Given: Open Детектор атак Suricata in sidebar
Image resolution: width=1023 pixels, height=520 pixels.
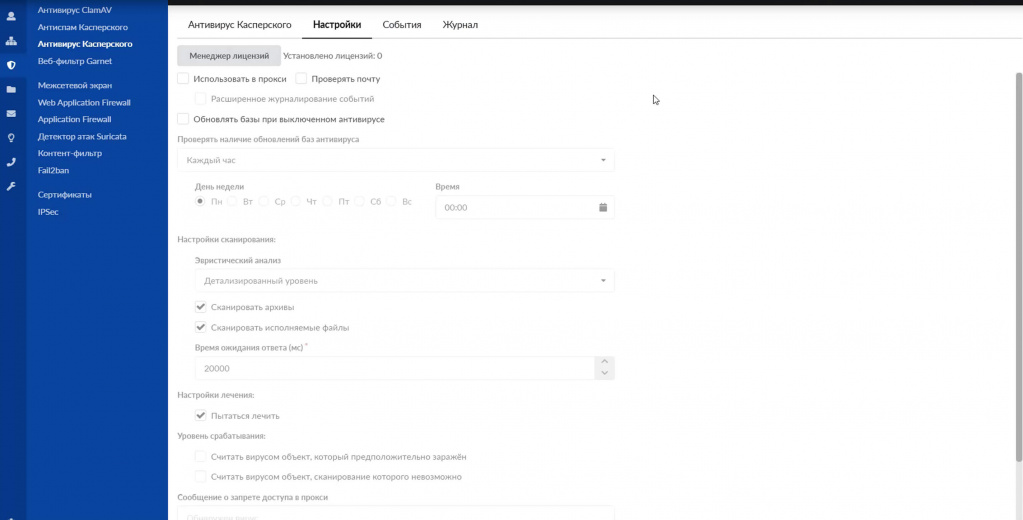Looking at the screenshot, I should 82,136.
